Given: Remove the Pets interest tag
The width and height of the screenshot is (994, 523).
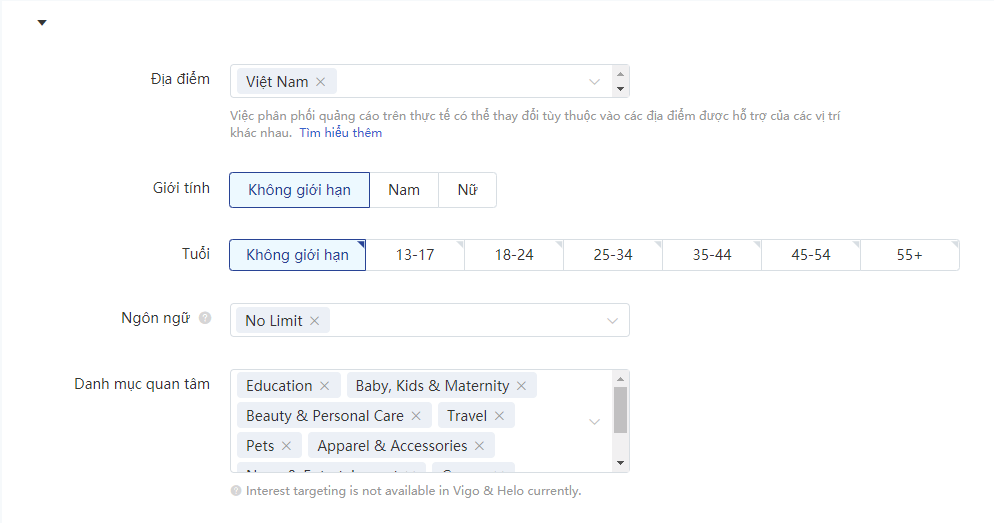Looking at the screenshot, I should coord(287,446).
